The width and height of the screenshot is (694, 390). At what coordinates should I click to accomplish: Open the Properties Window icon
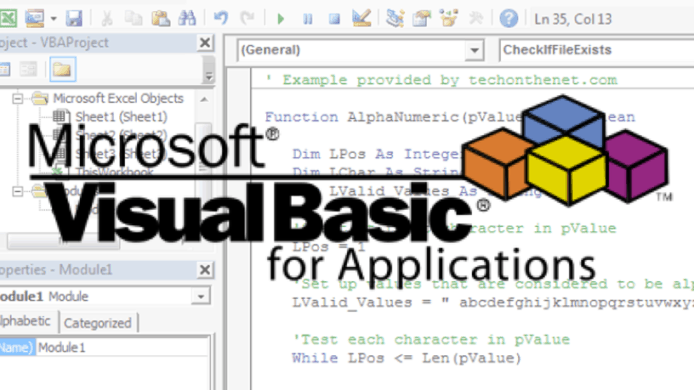pos(421,19)
